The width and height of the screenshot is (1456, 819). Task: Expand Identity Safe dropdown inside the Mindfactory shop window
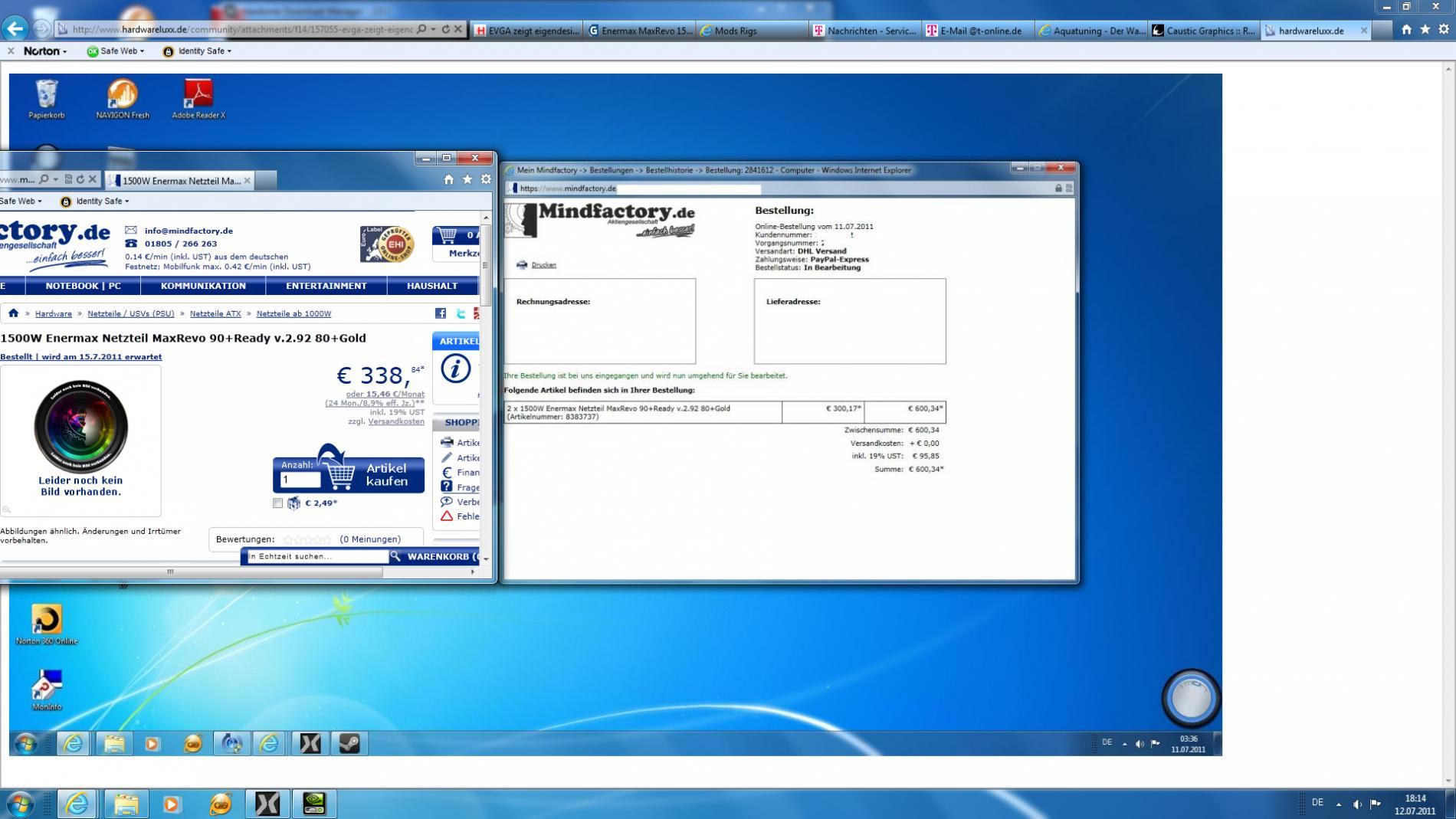[x=95, y=201]
